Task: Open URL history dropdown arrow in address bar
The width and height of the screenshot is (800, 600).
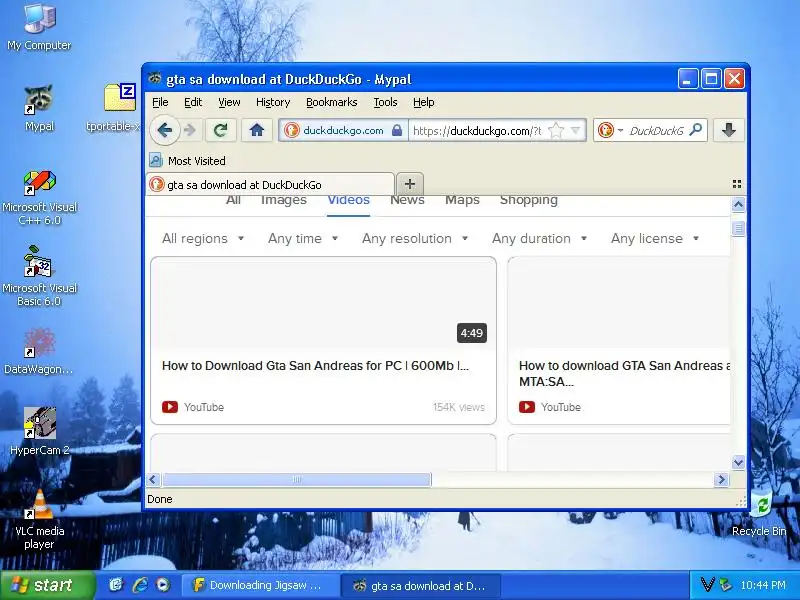Action: pos(575,131)
